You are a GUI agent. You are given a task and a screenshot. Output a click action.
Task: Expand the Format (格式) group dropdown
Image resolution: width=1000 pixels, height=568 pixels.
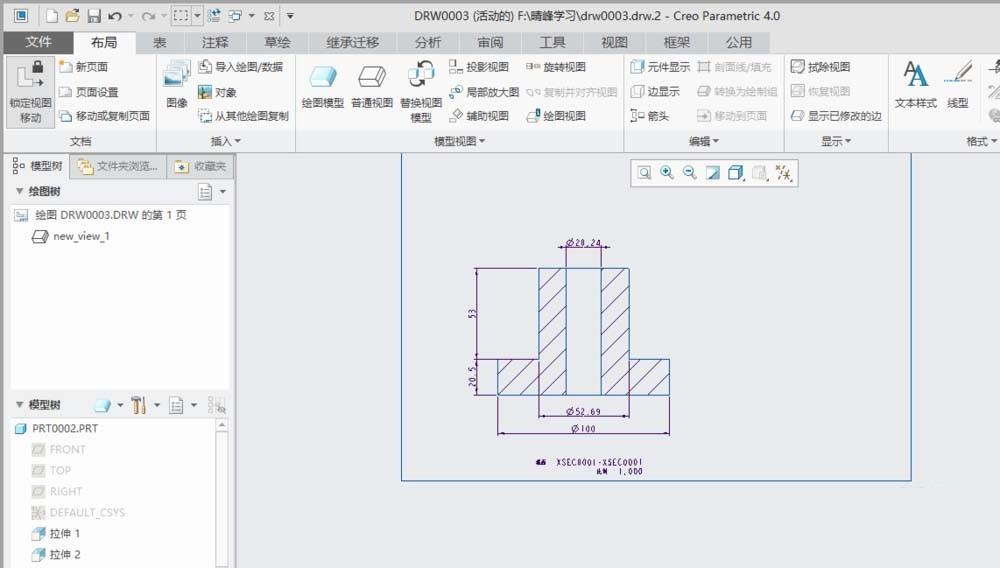coord(982,142)
